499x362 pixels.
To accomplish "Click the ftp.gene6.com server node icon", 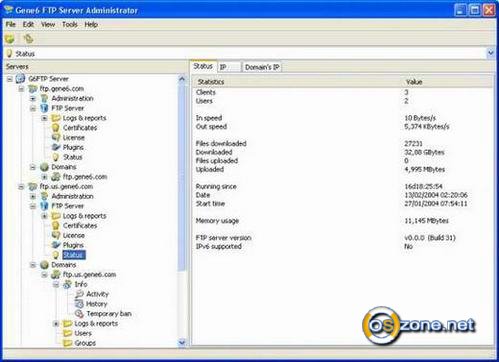I will pyautogui.click(x=32, y=89).
